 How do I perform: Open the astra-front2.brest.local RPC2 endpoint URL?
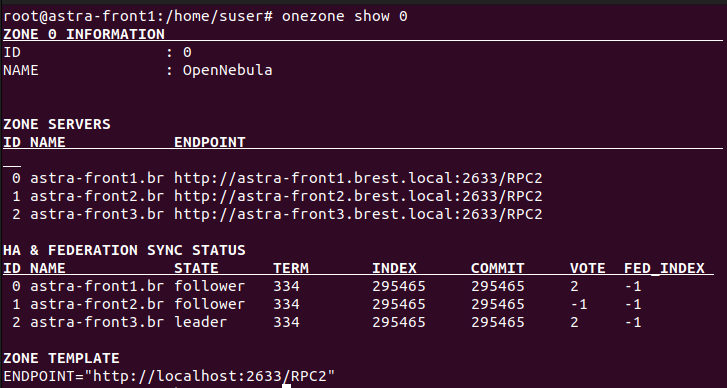click(358, 197)
